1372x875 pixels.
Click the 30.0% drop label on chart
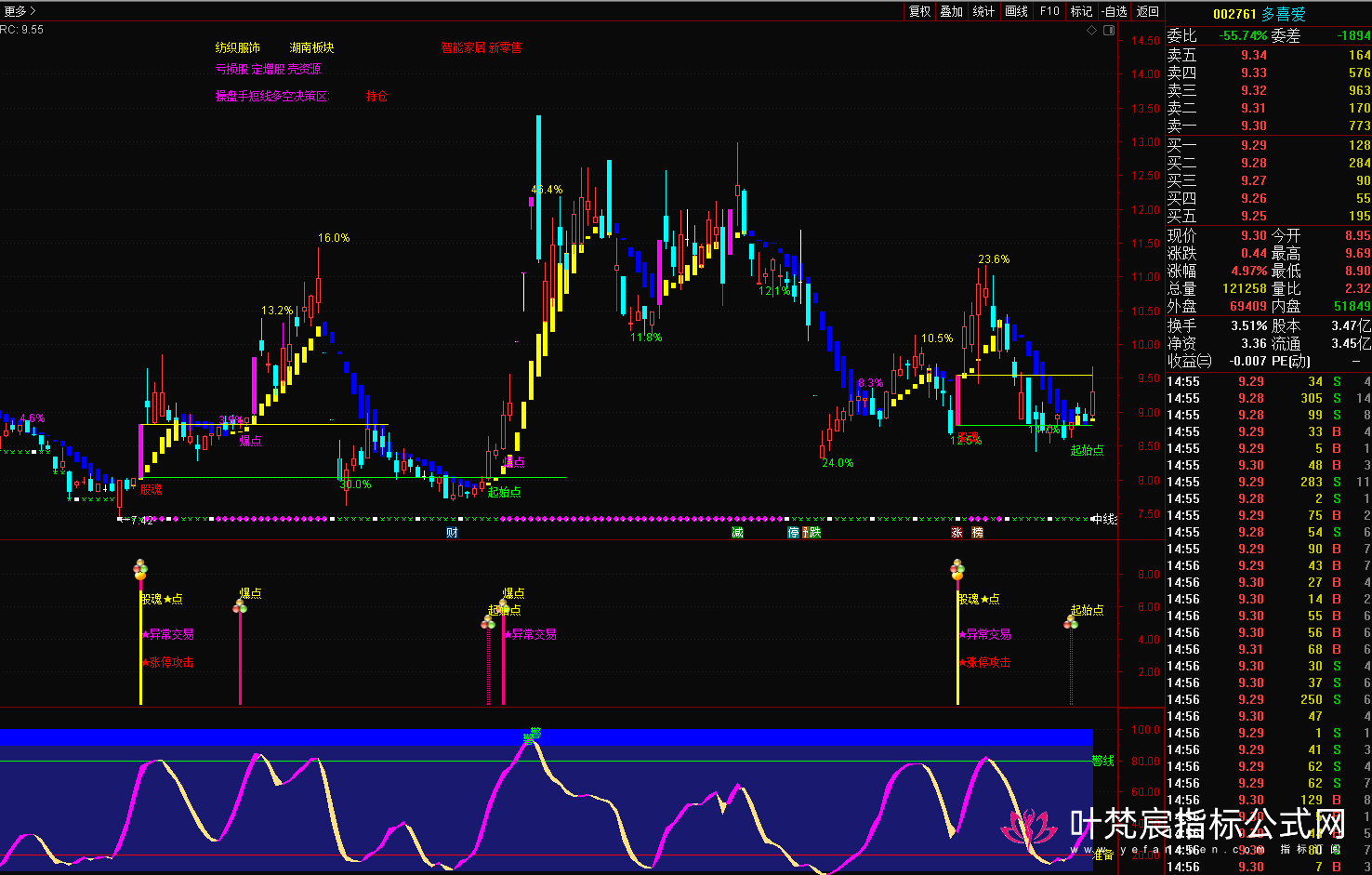click(x=355, y=484)
